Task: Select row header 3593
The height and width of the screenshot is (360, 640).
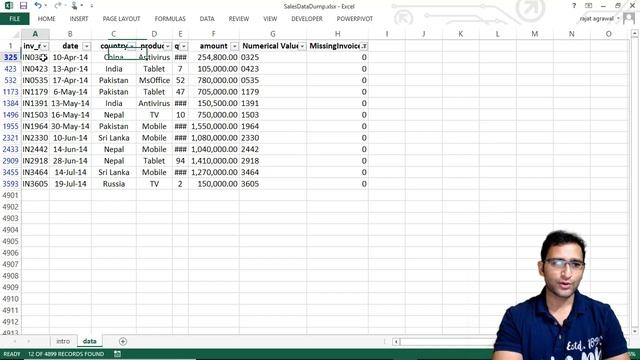Action: click(10, 184)
